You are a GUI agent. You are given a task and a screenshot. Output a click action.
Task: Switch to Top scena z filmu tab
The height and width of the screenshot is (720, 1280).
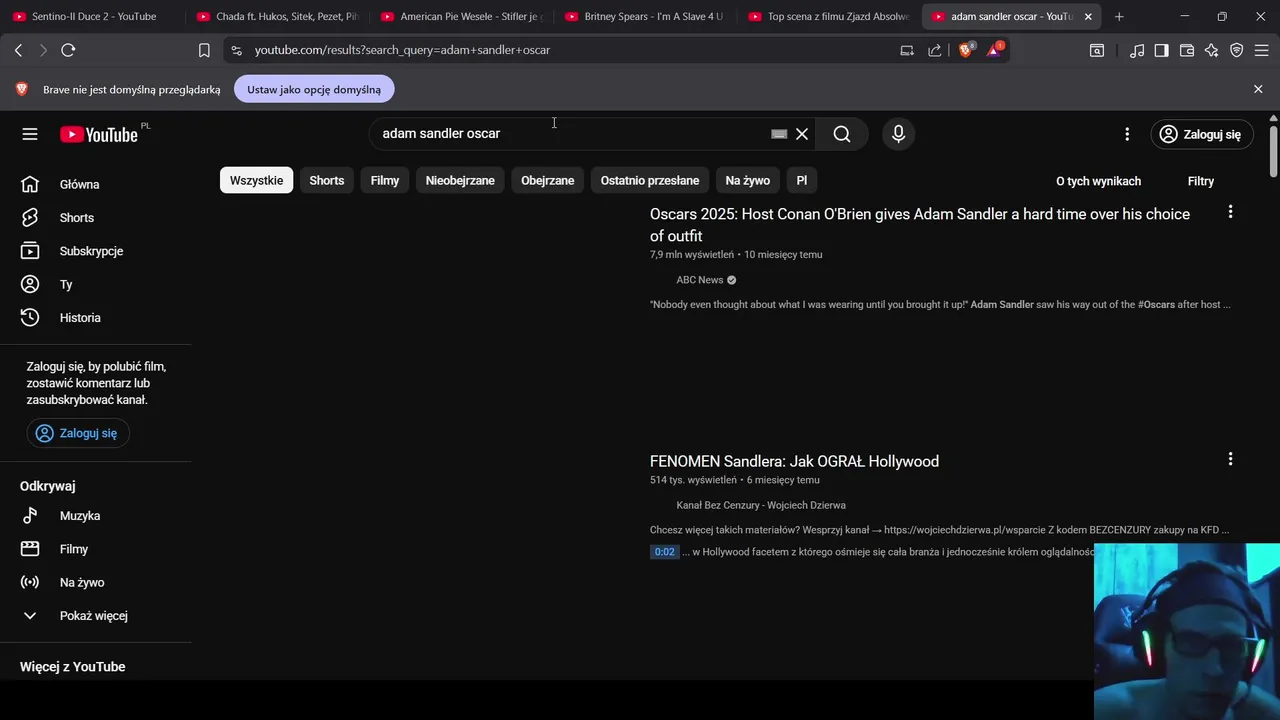[x=829, y=16]
